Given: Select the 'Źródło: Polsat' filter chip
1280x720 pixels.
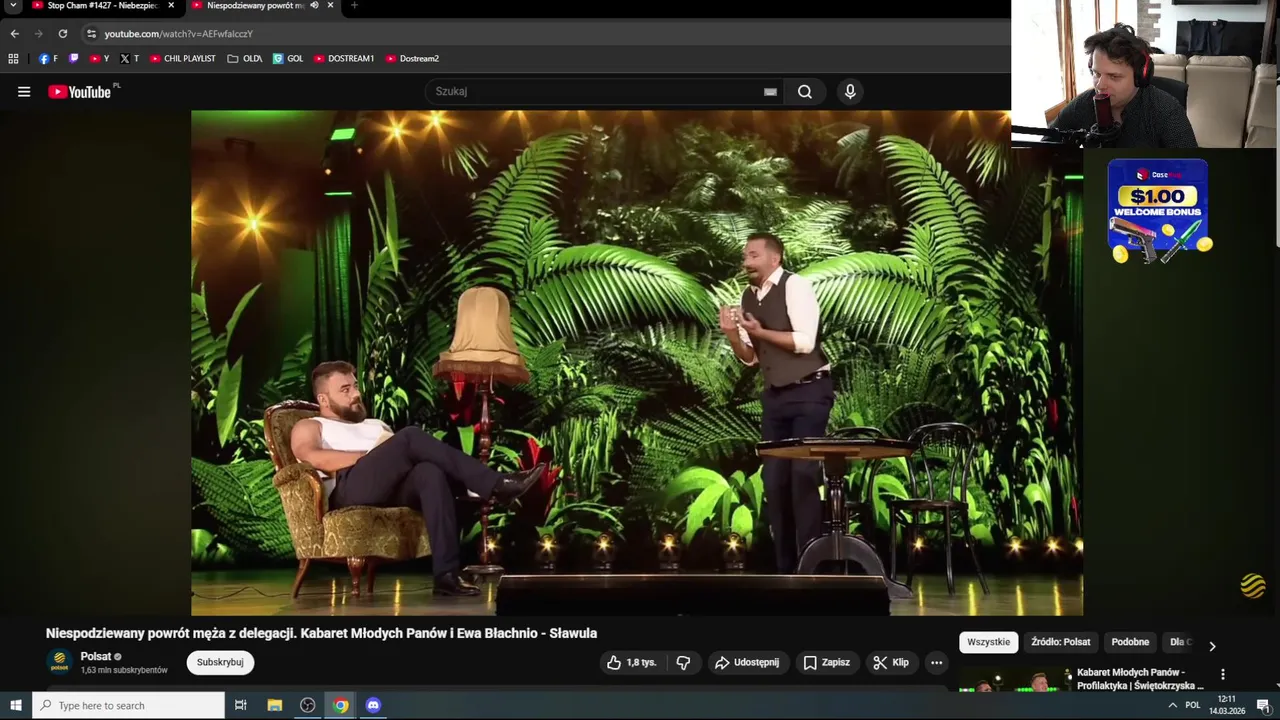Looking at the screenshot, I should point(1061,642).
